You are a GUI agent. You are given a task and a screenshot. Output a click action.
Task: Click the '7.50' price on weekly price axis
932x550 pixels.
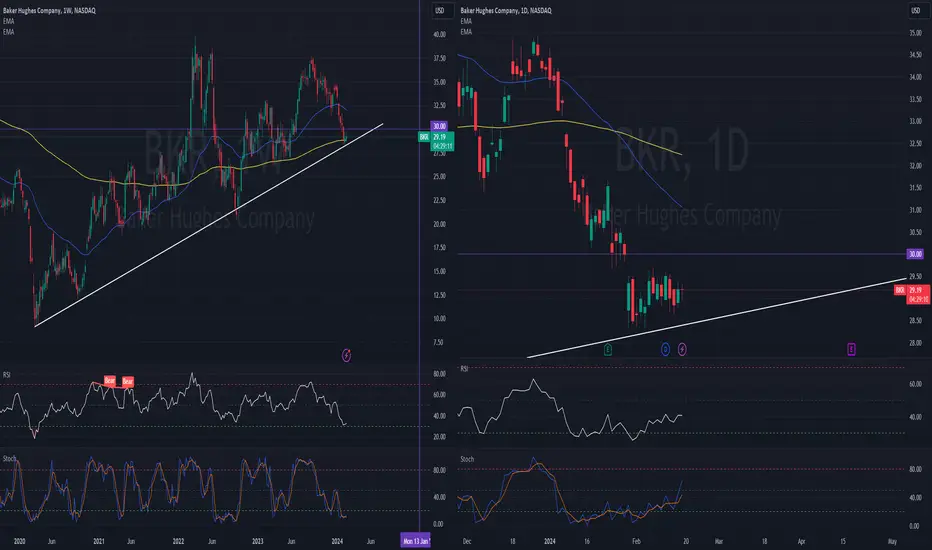[438, 342]
